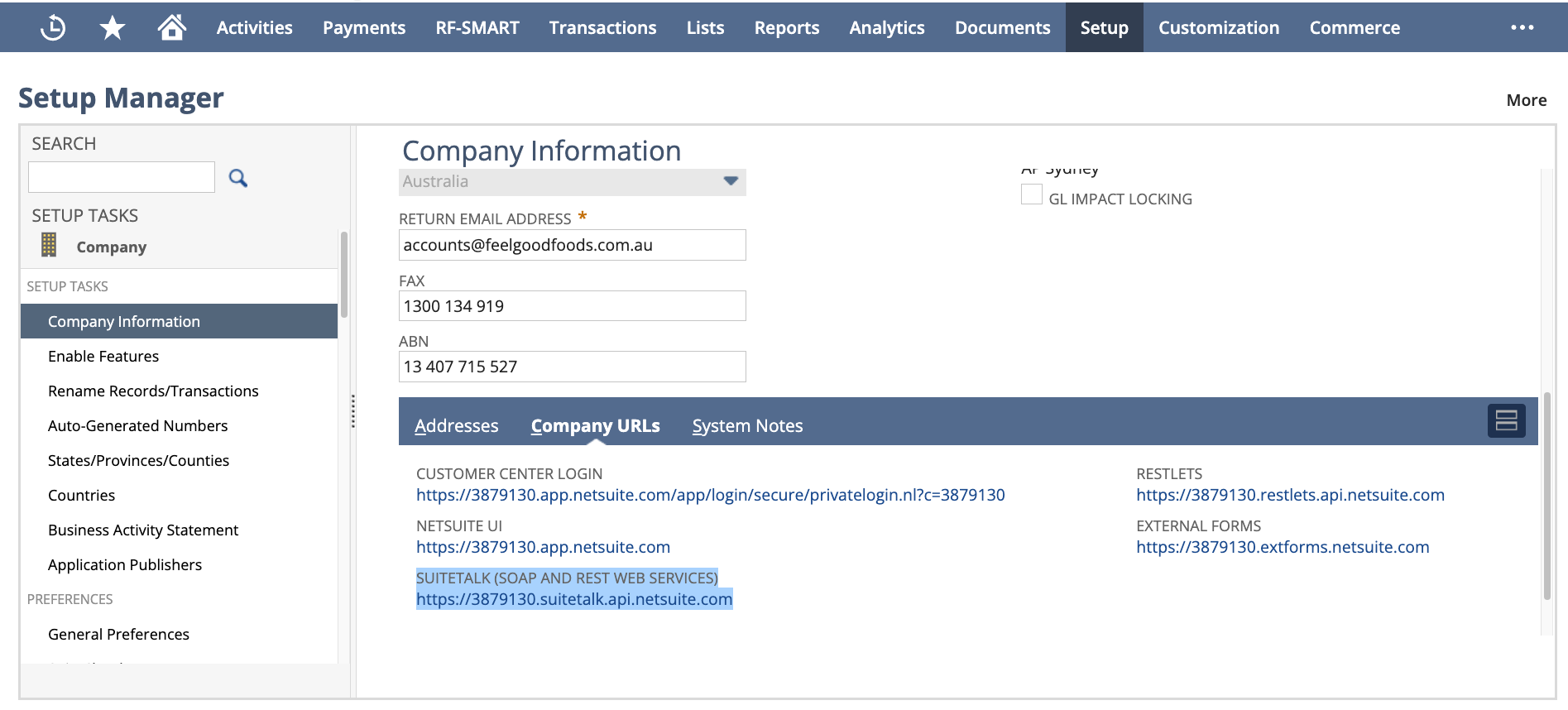Image resolution: width=1568 pixels, height=710 pixels.
Task: Click the SUITETALK (SOAP AND REST WEB SERVICES) label
Action: (x=567, y=578)
